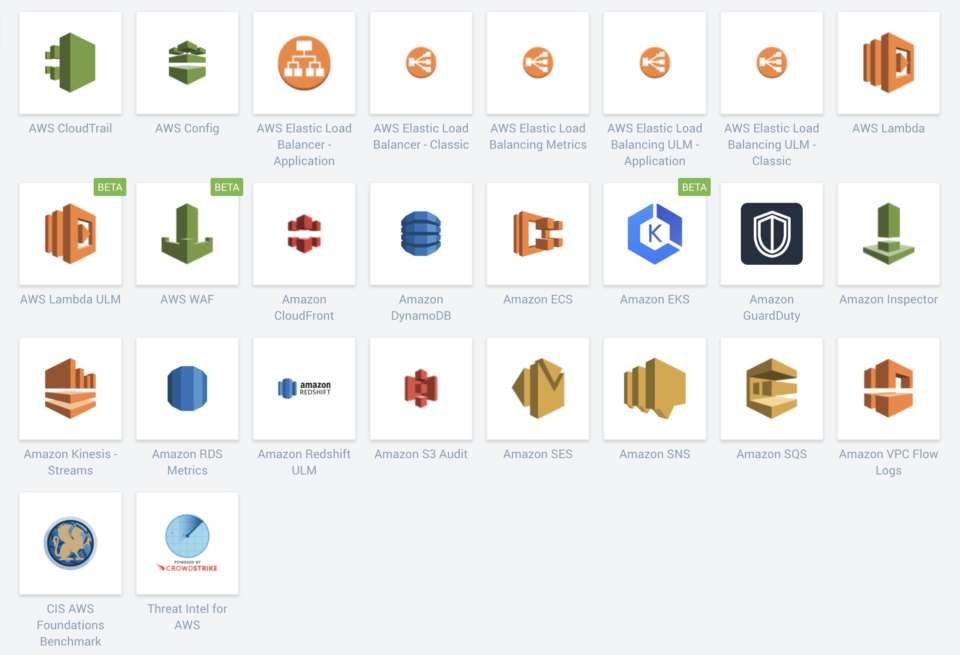Select the "AWS Lambda ULM" label

tap(70, 299)
